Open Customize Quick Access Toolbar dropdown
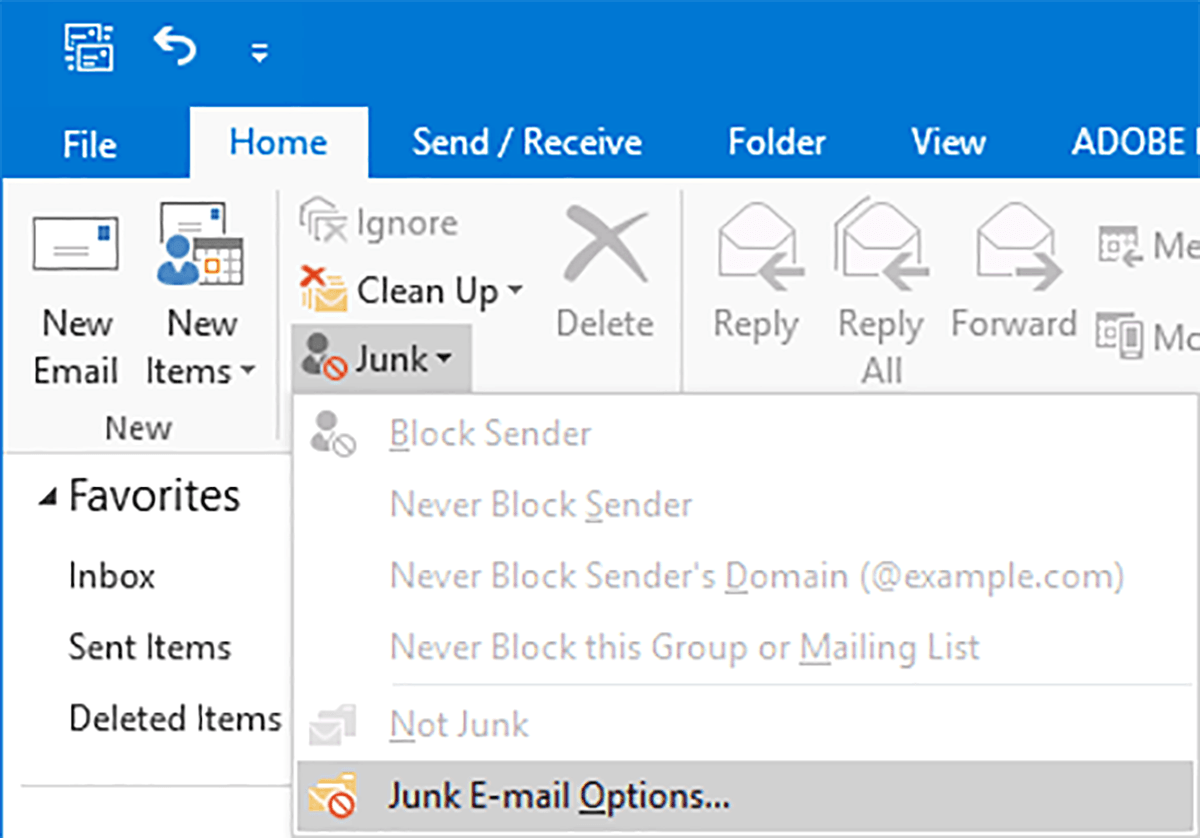The height and width of the screenshot is (838, 1200). coord(259,54)
